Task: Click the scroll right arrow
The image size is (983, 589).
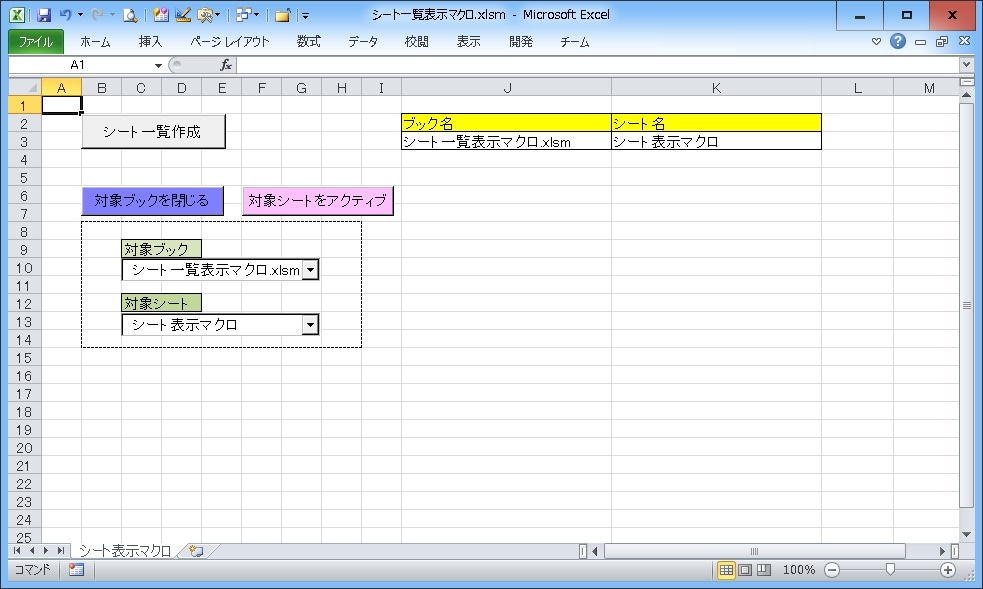Action: tap(942, 551)
